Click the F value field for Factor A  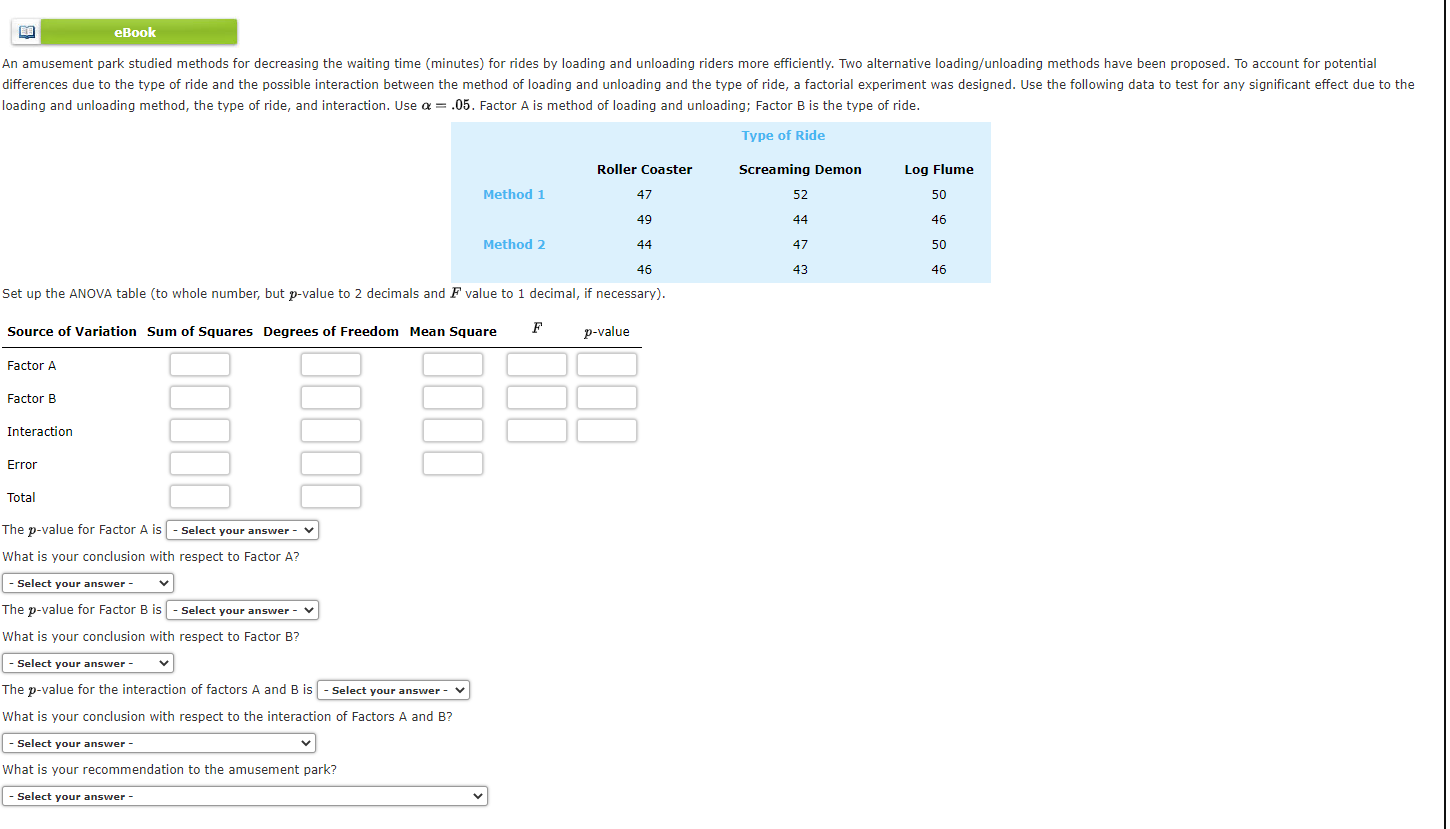pos(536,364)
